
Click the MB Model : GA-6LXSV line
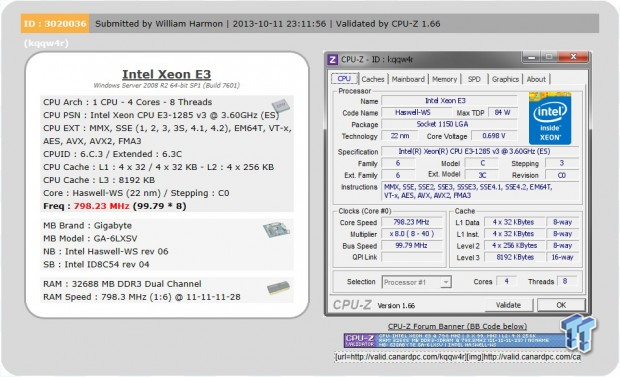90,239
